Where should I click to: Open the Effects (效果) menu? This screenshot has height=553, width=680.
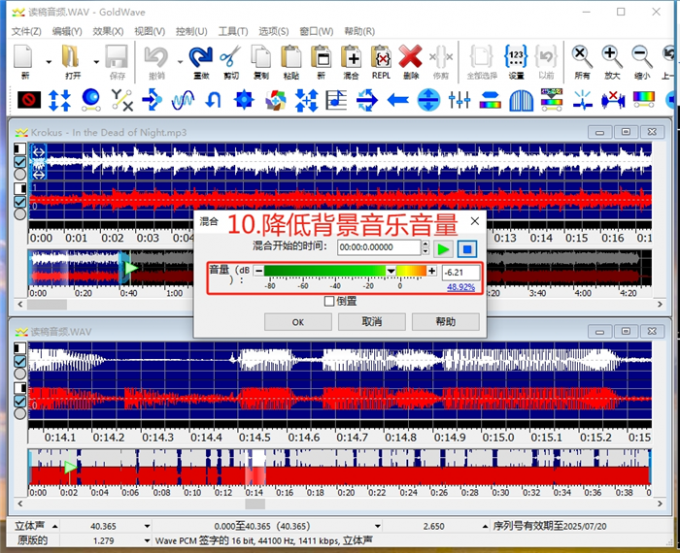(x=108, y=31)
